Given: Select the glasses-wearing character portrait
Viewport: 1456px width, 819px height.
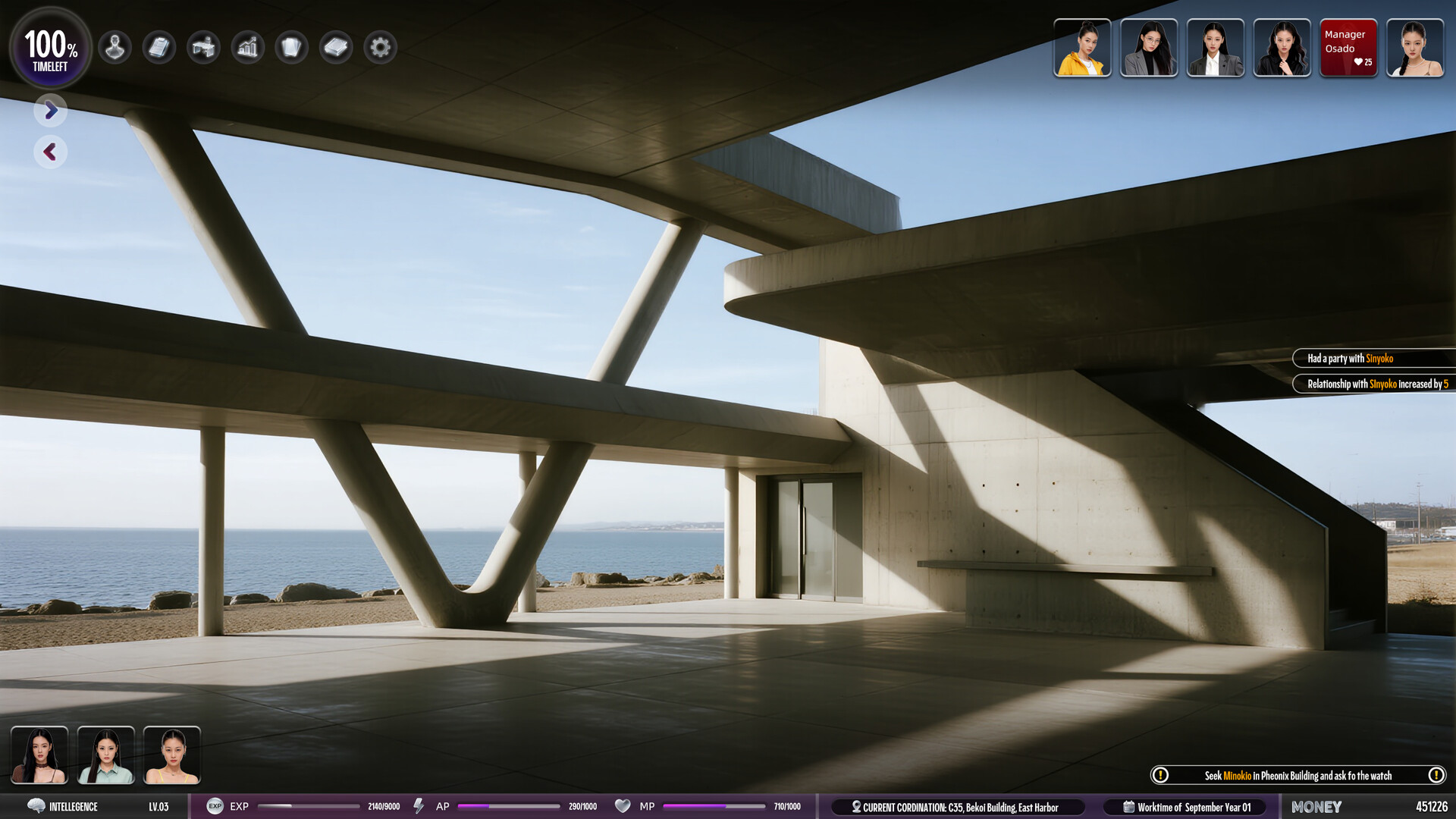Looking at the screenshot, I should point(1149,48).
